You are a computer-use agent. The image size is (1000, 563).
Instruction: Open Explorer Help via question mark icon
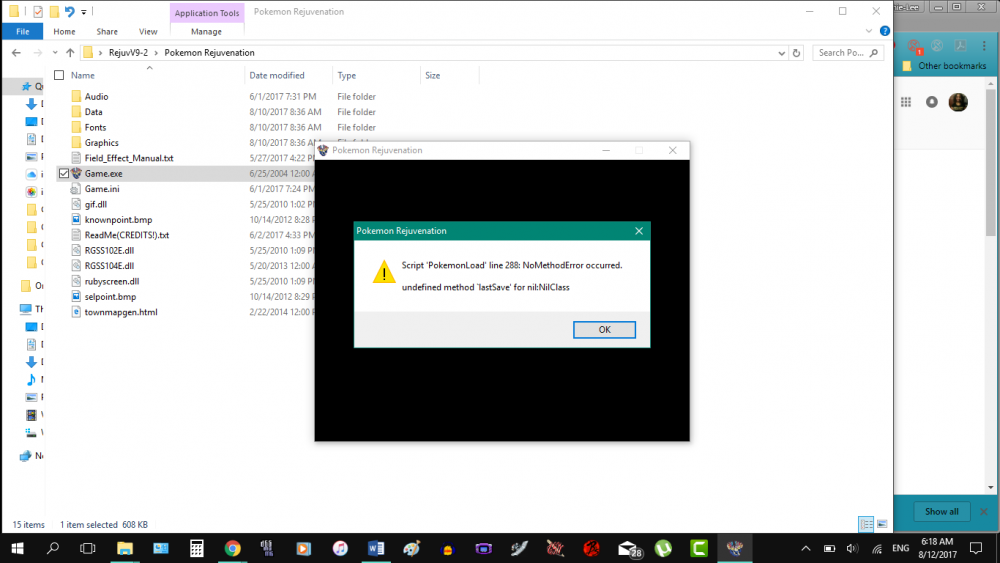(885, 31)
